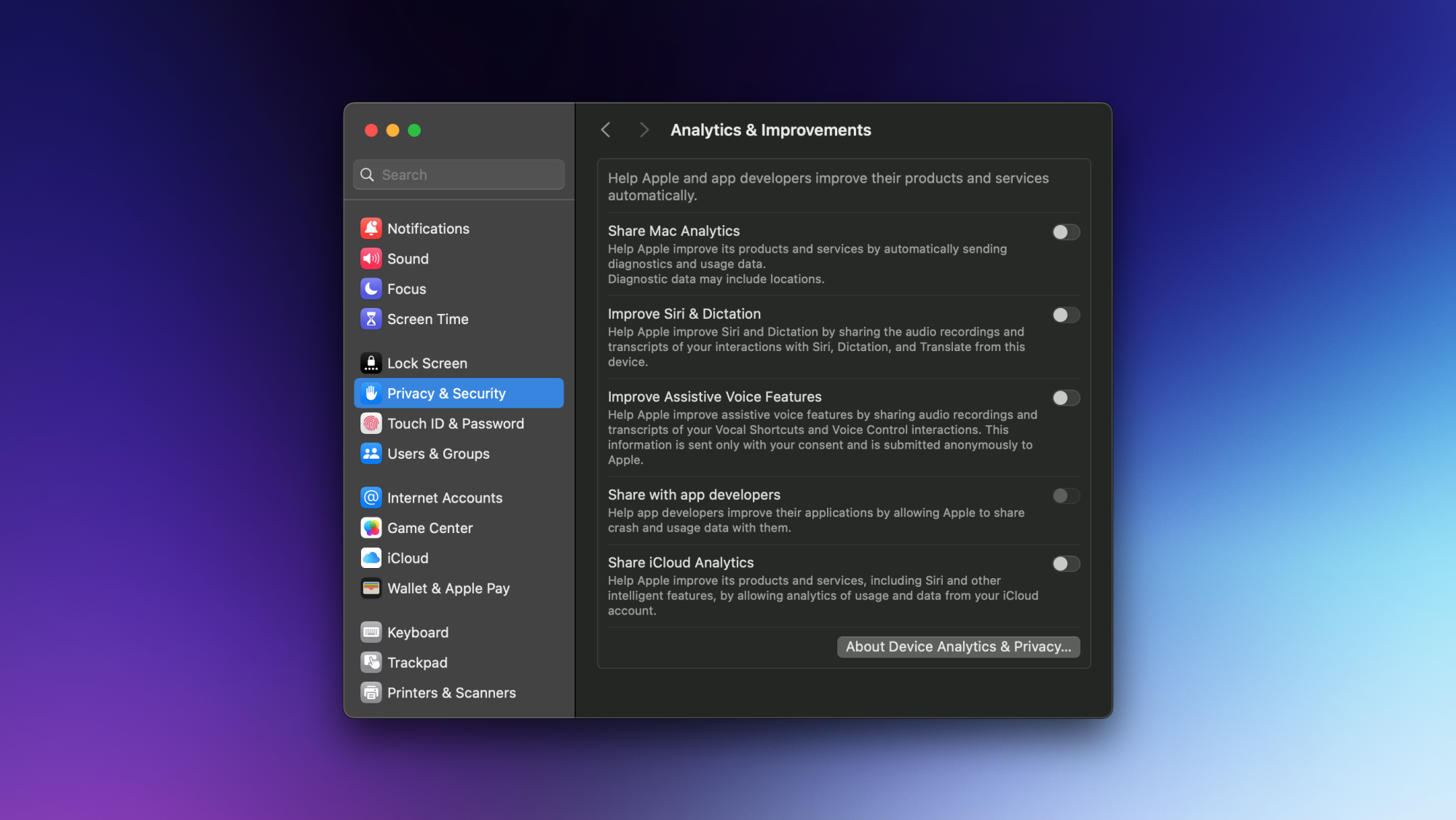Click the Game Center bubbles icon
The width and height of the screenshot is (1456, 820).
pos(371,528)
